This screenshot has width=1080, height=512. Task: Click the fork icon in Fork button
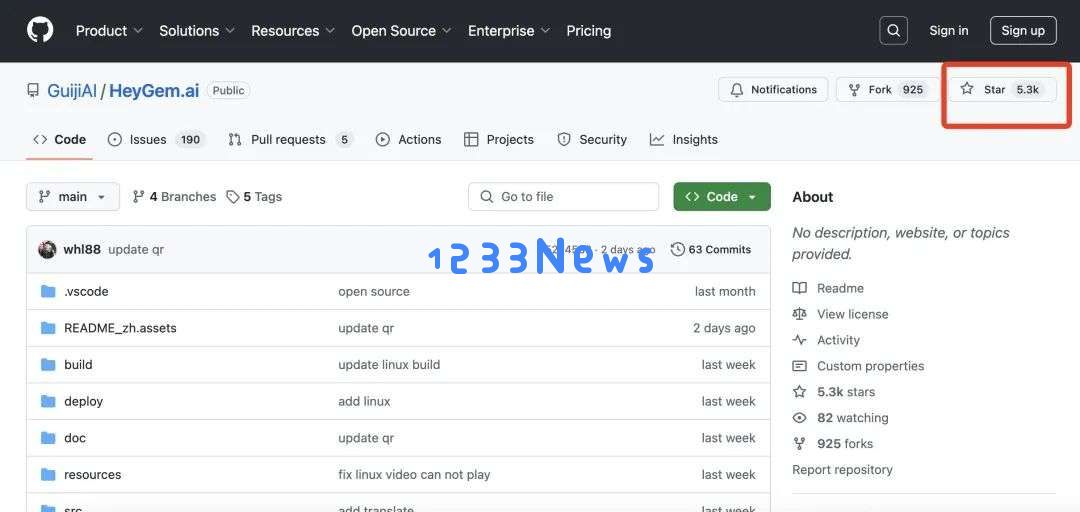854,90
